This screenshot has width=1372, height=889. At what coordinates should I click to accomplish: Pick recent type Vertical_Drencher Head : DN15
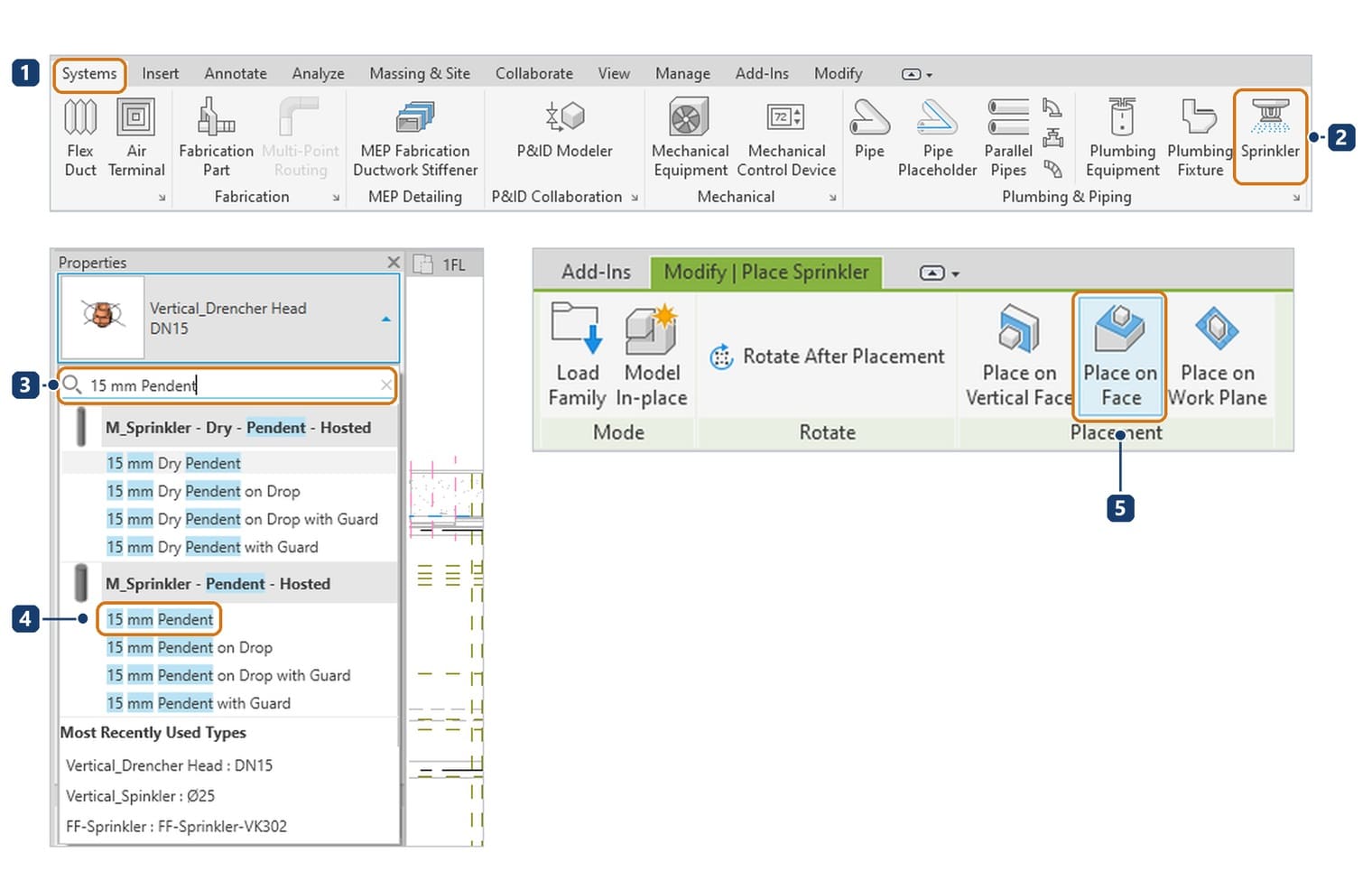[x=169, y=765]
